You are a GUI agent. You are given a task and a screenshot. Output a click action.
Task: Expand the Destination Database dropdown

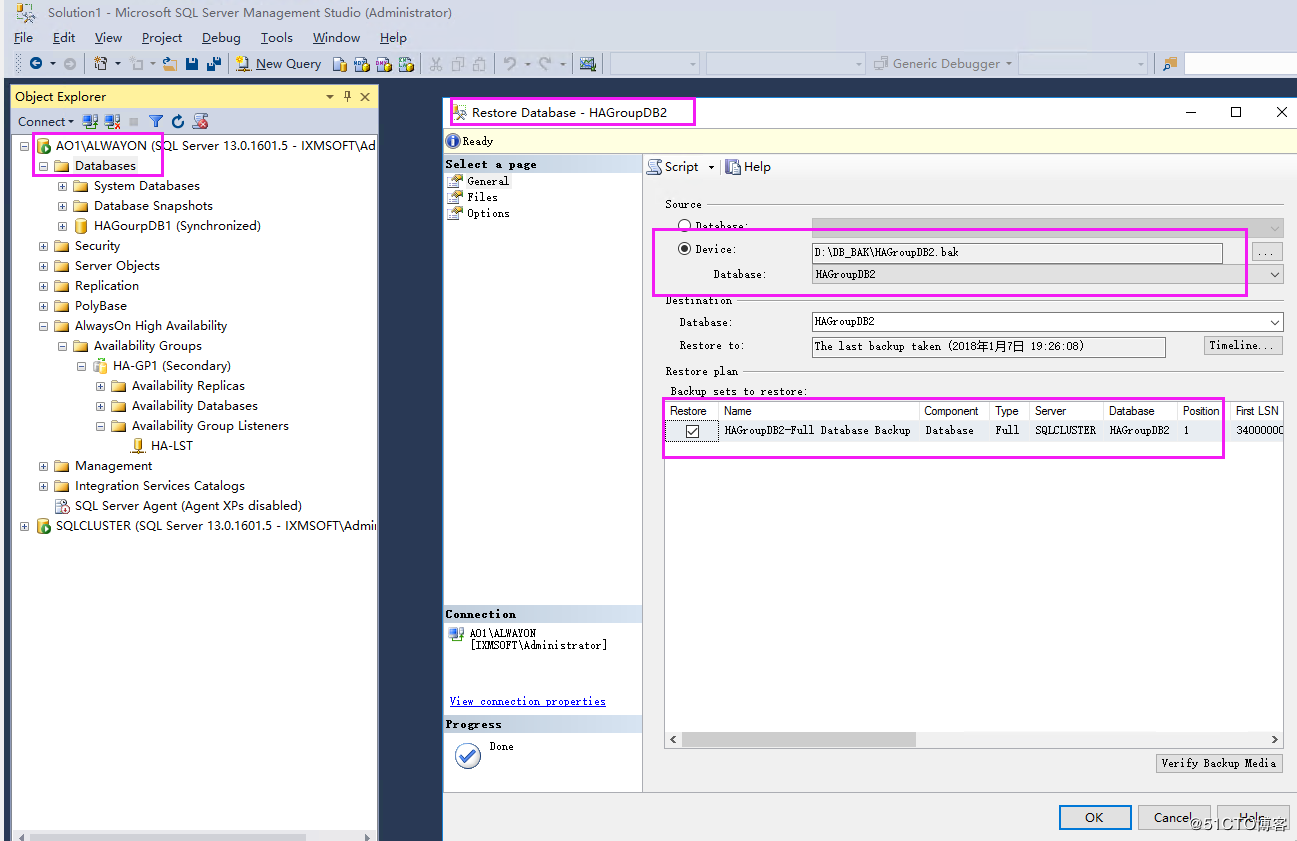(x=1274, y=321)
